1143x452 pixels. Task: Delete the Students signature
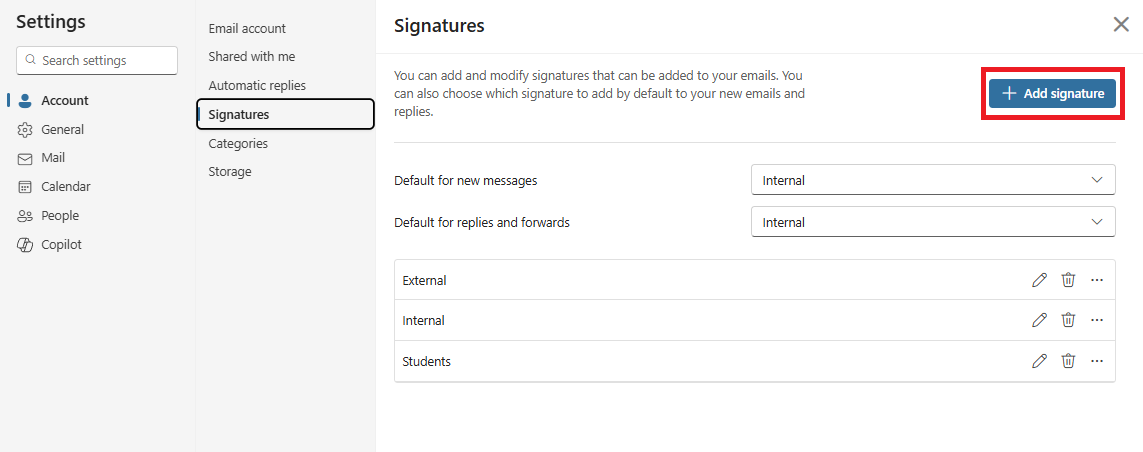pos(1068,361)
